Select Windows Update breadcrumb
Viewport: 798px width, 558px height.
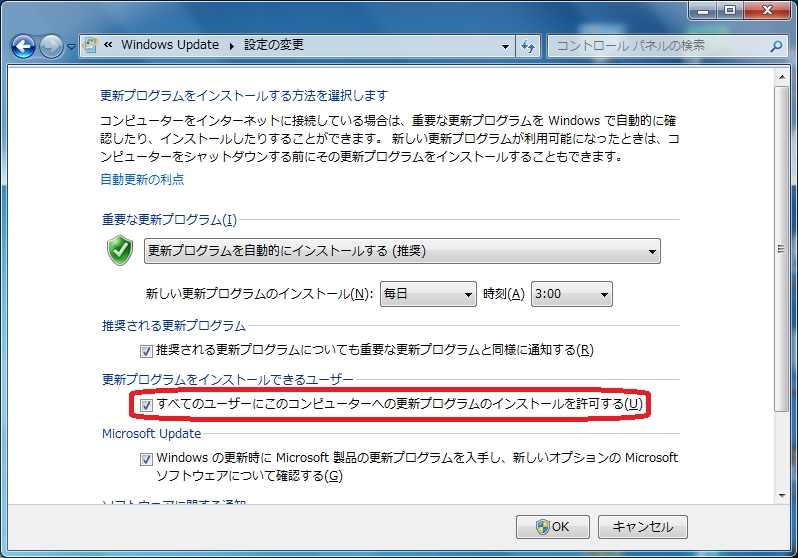170,45
